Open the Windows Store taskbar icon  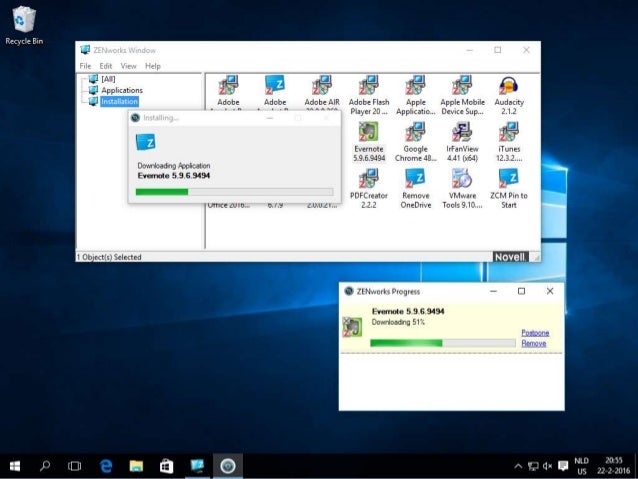[x=166, y=466]
